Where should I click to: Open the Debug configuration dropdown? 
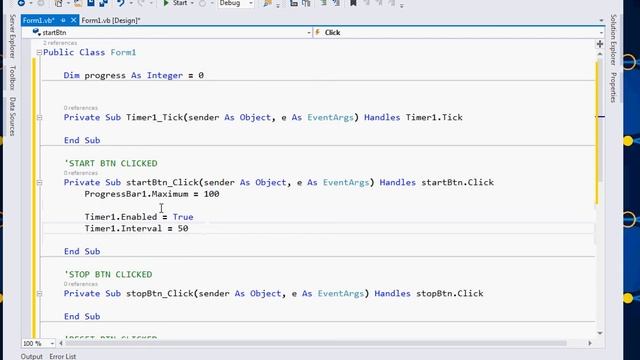pyautogui.click(x=236, y=3)
